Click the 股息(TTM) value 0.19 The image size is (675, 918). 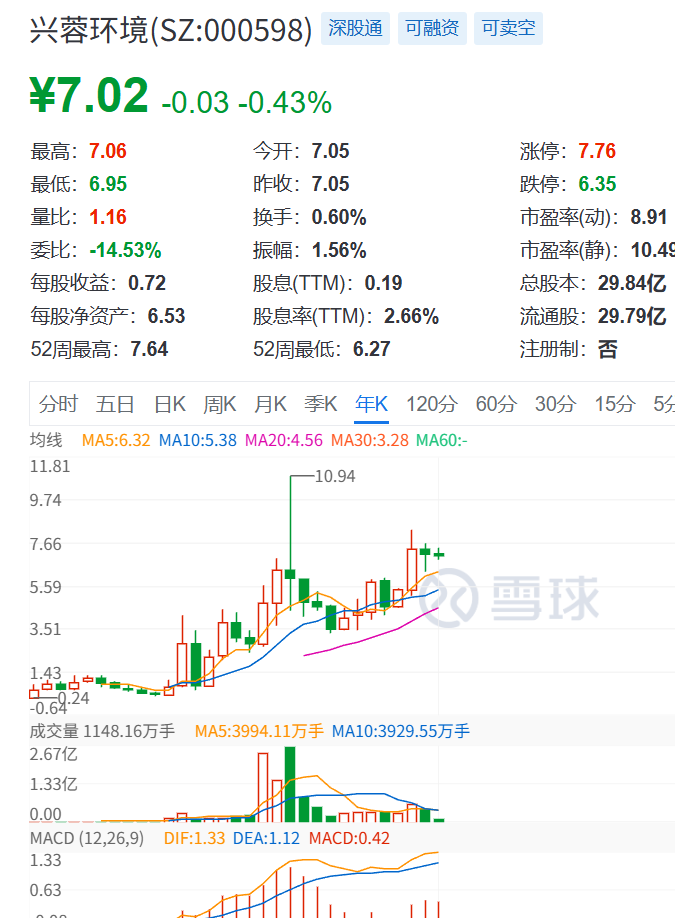tap(383, 283)
